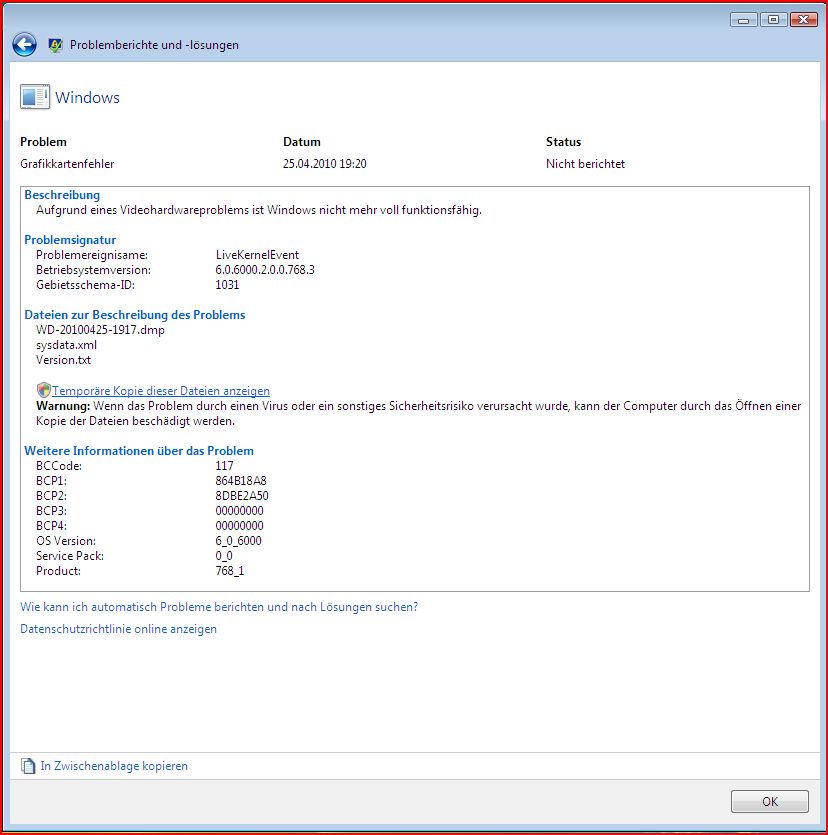This screenshot has width=828, height=835.
Task: Maximize the window
Action: [x=774, y=20]
